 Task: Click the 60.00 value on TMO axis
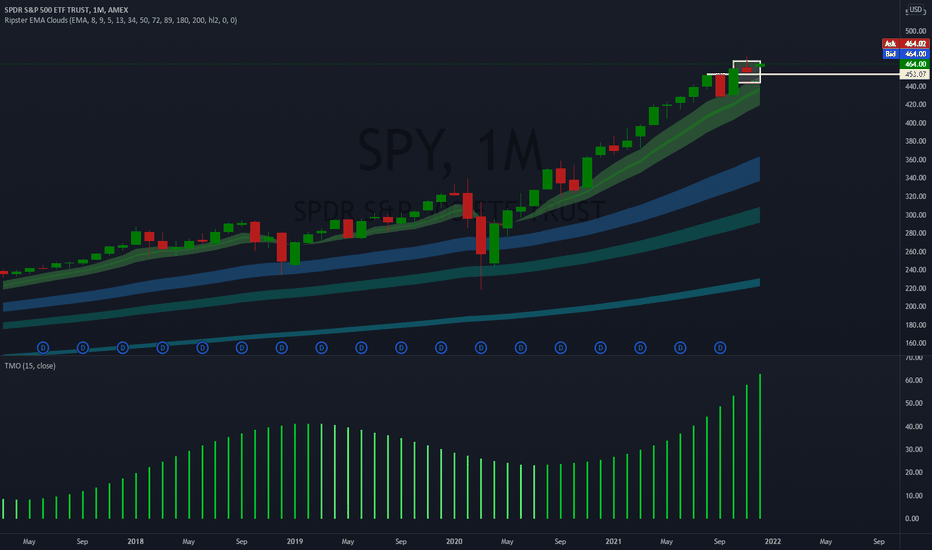click(914, 380)
